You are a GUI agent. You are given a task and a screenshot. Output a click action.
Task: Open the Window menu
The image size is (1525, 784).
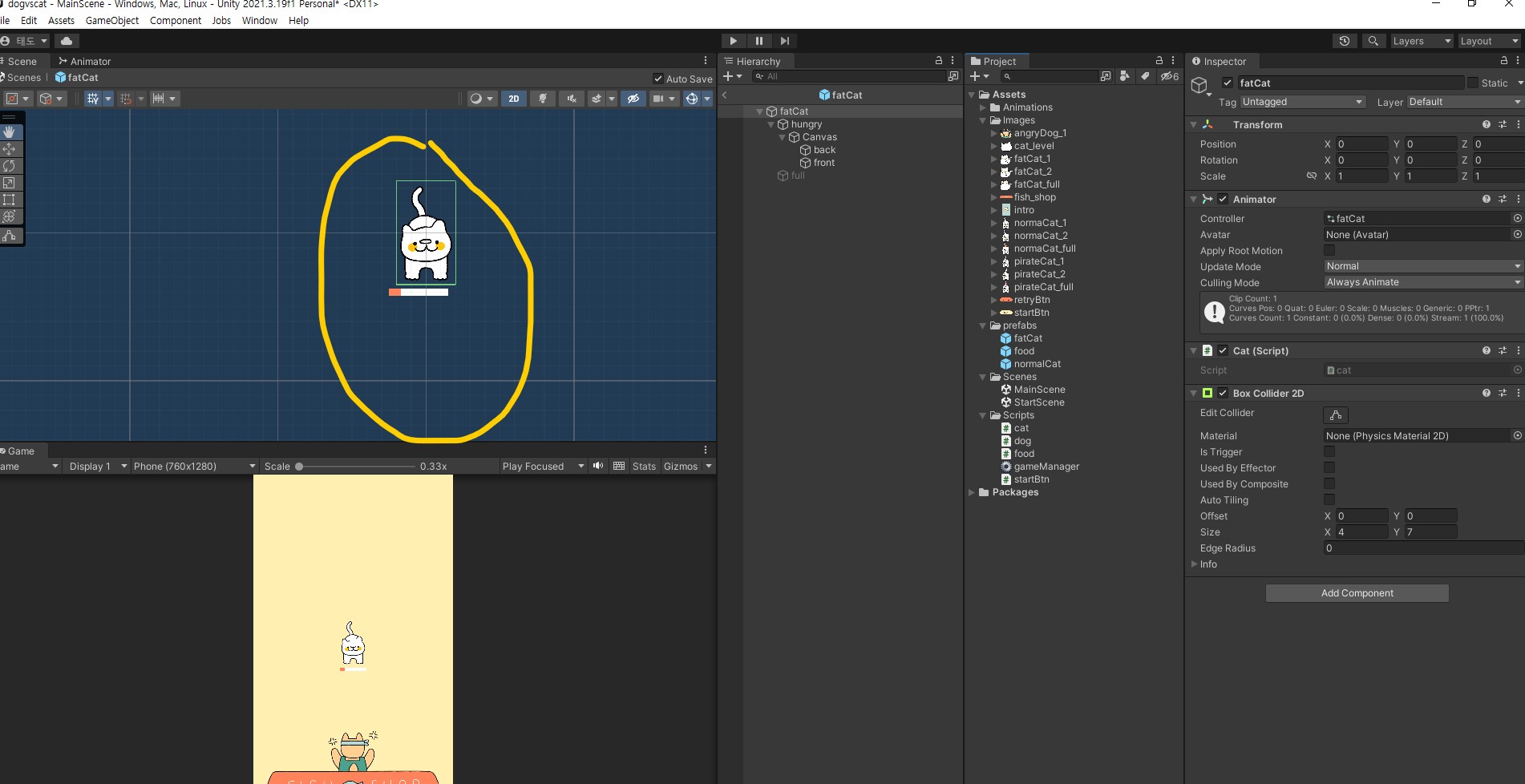[x=260, y=21]
